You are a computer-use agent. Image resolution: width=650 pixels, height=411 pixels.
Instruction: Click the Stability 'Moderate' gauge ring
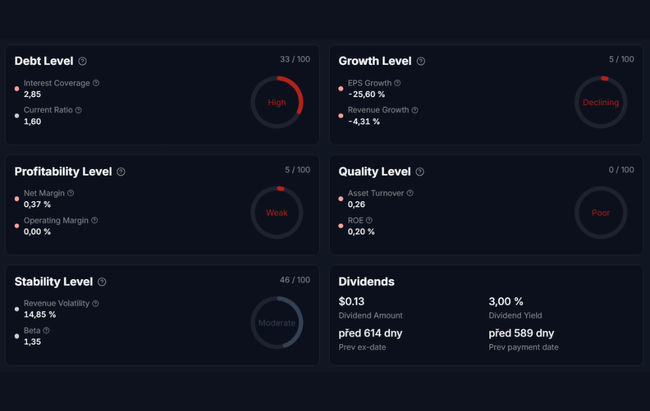(x=277, y=323)
